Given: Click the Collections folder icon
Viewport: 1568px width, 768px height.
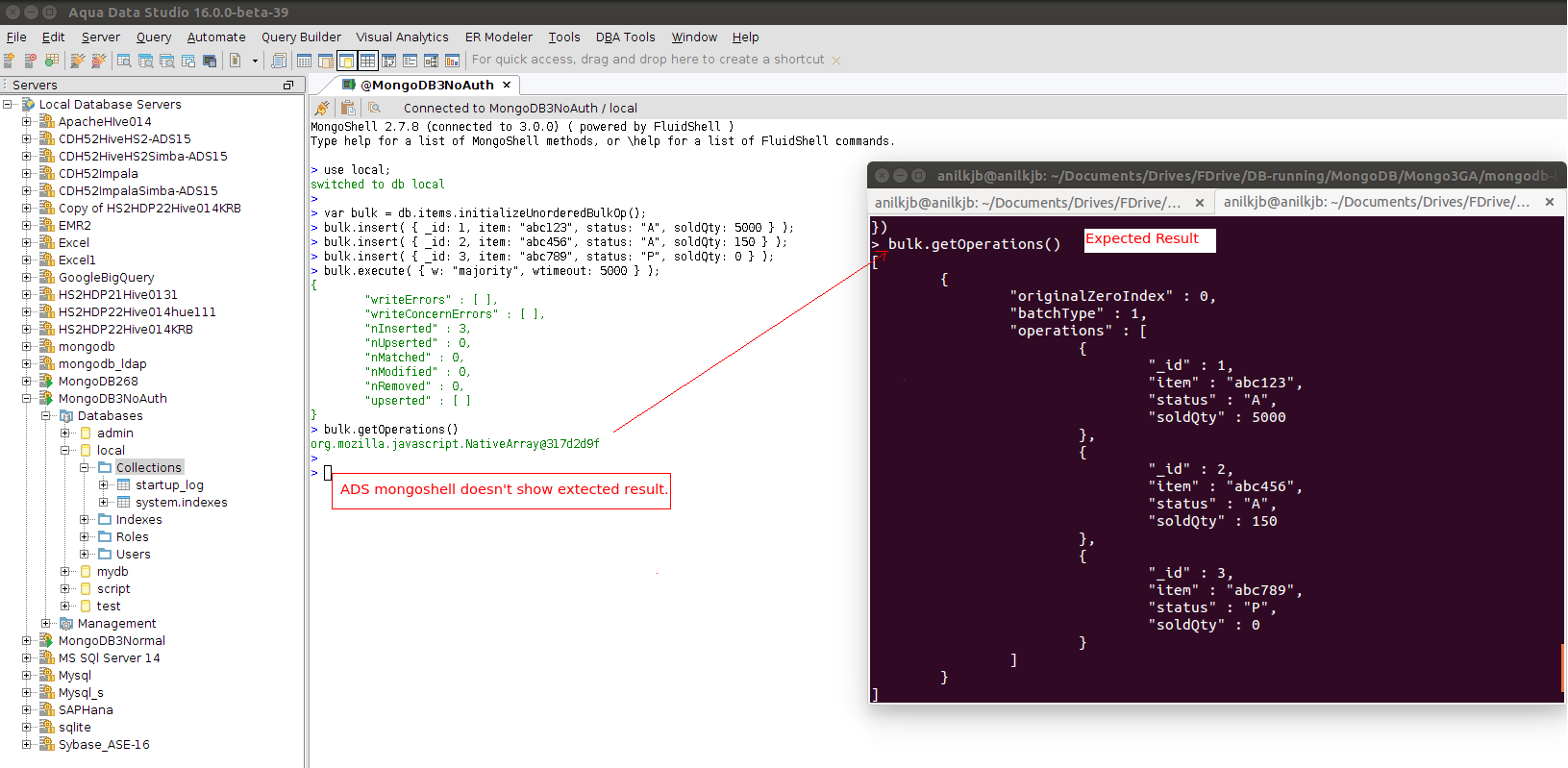Looking at the screenshot, I should [x=105, y=468].
